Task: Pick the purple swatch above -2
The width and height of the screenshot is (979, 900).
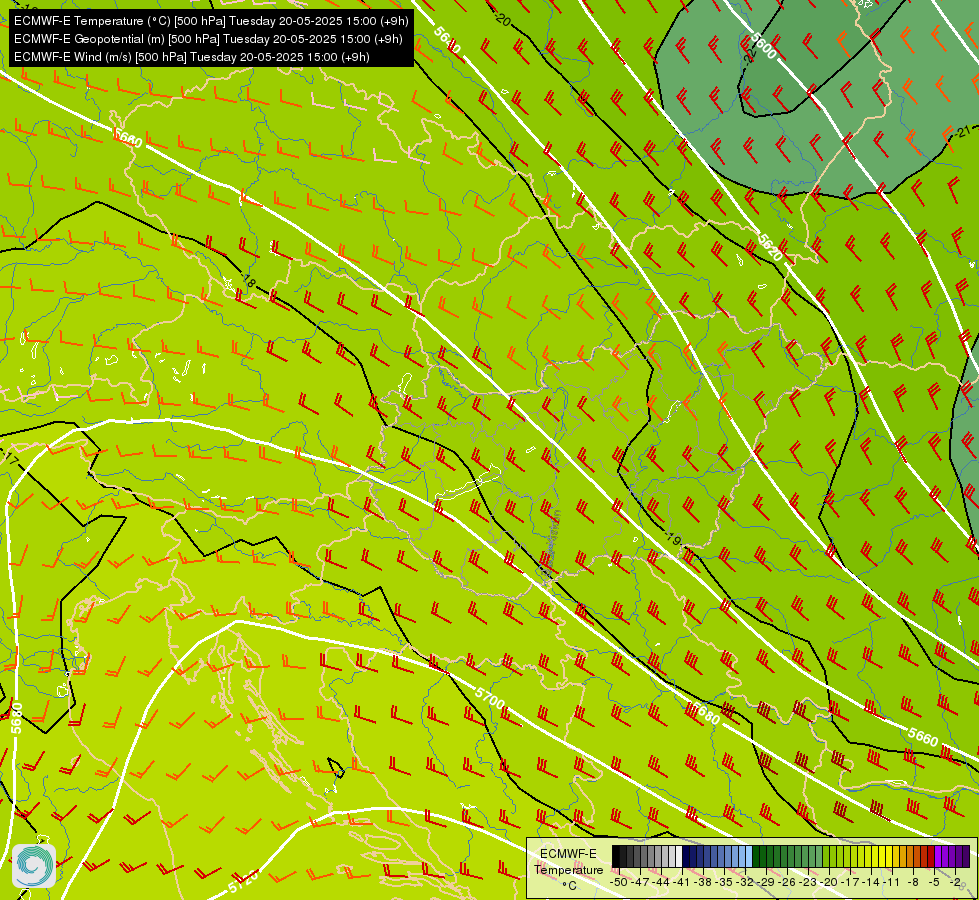Action: (953, 856)
